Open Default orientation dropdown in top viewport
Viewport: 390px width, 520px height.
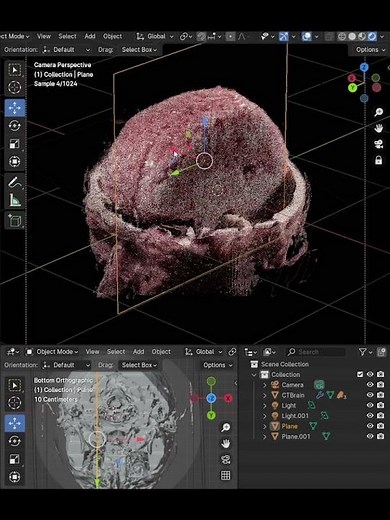click(x=66, y=50)
